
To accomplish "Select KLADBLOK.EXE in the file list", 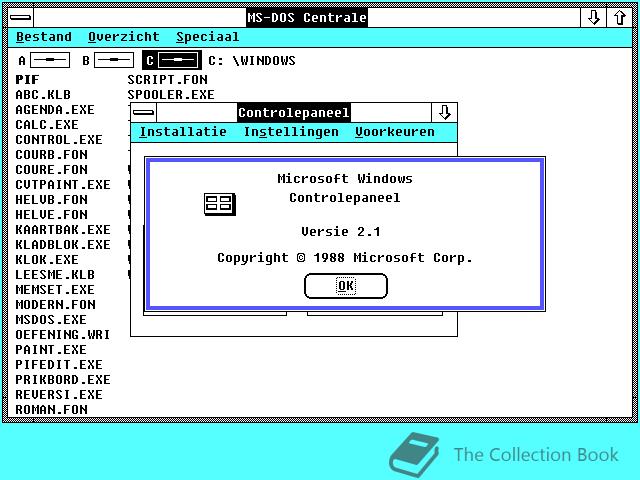I will [x=63, y=244].
